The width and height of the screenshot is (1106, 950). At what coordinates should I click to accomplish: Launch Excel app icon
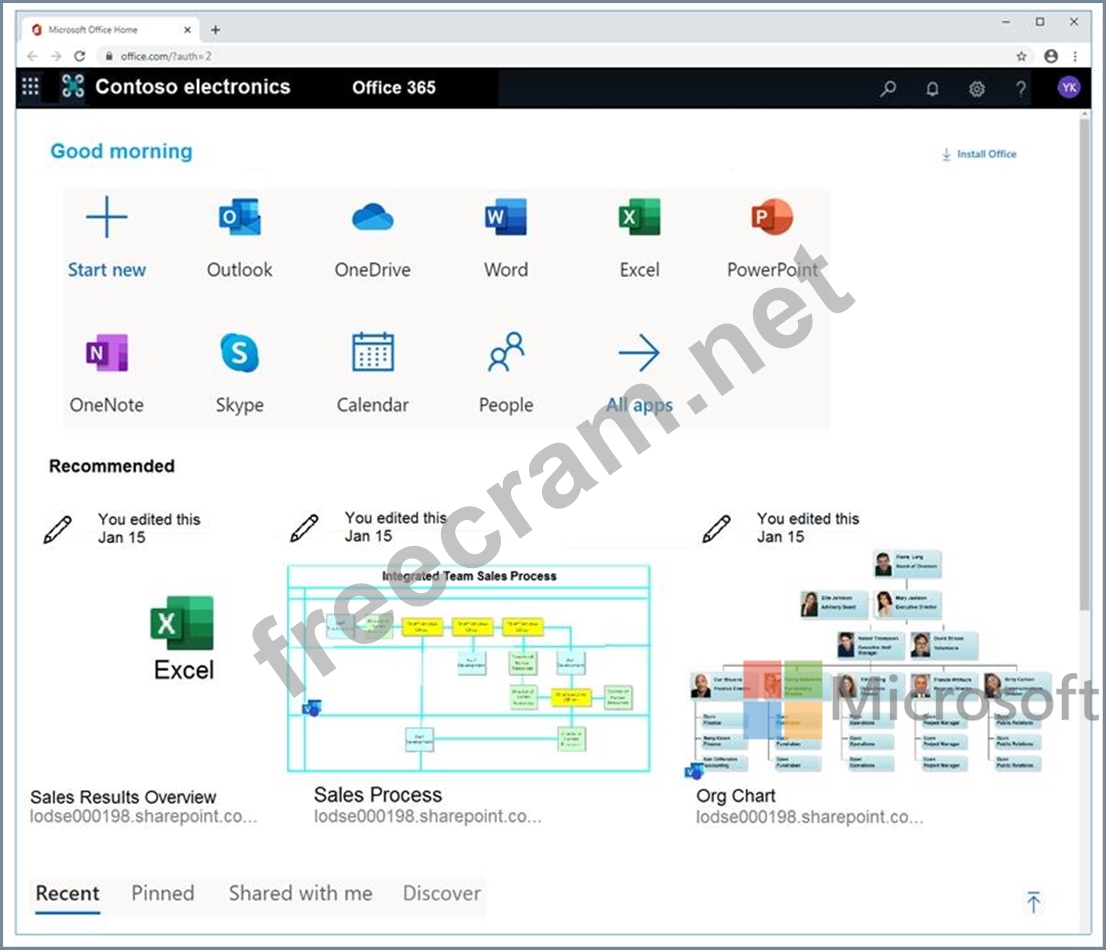639,217
